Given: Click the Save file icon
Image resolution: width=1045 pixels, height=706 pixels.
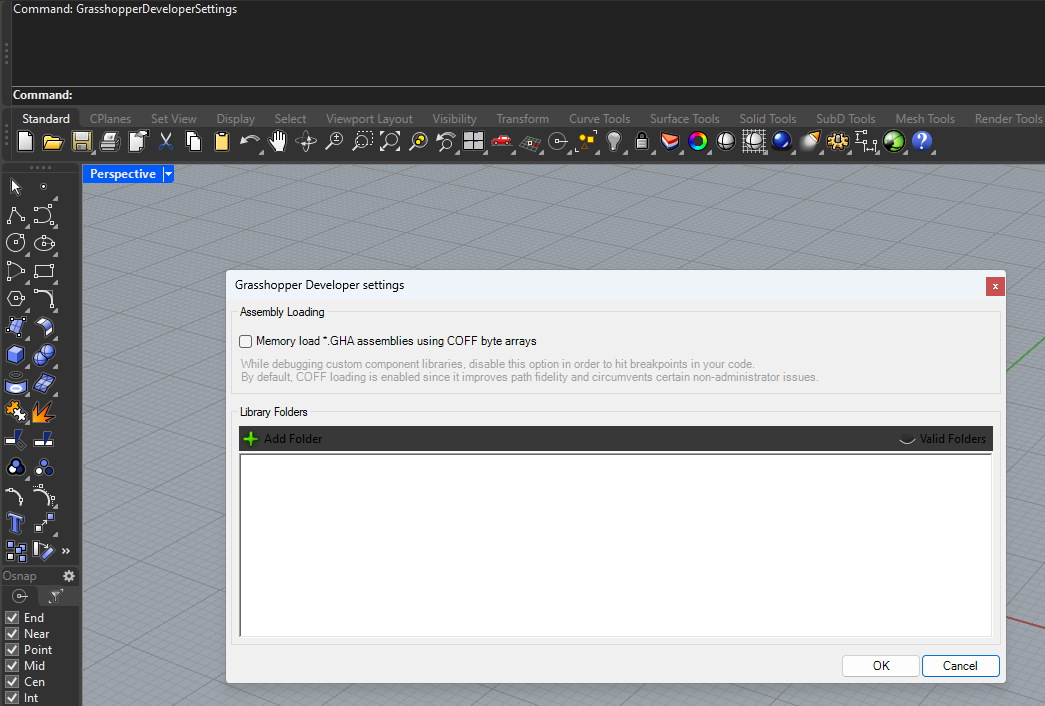Looking at the screenshot, I should pyautogui.click(x=81, y=141).
